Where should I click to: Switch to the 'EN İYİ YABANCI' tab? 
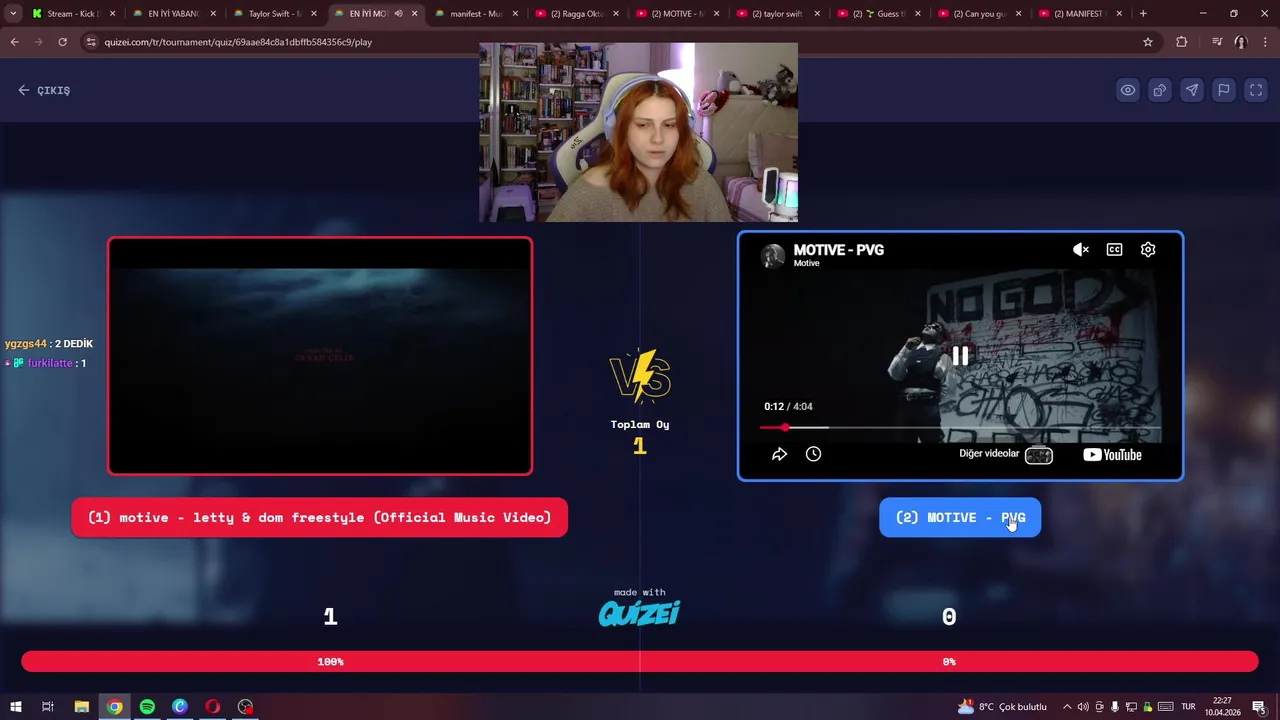(x=174, y=14)
